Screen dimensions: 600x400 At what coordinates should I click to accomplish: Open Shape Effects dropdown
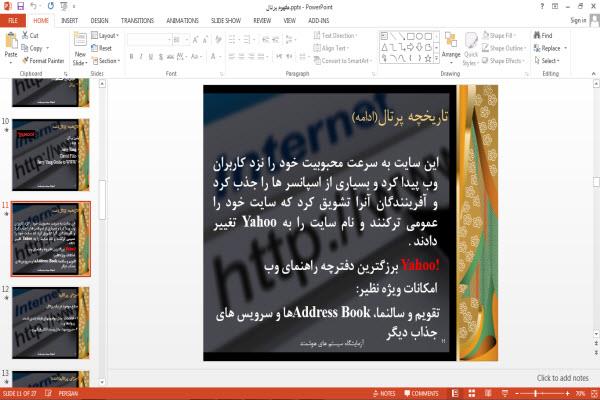(504, 61)
